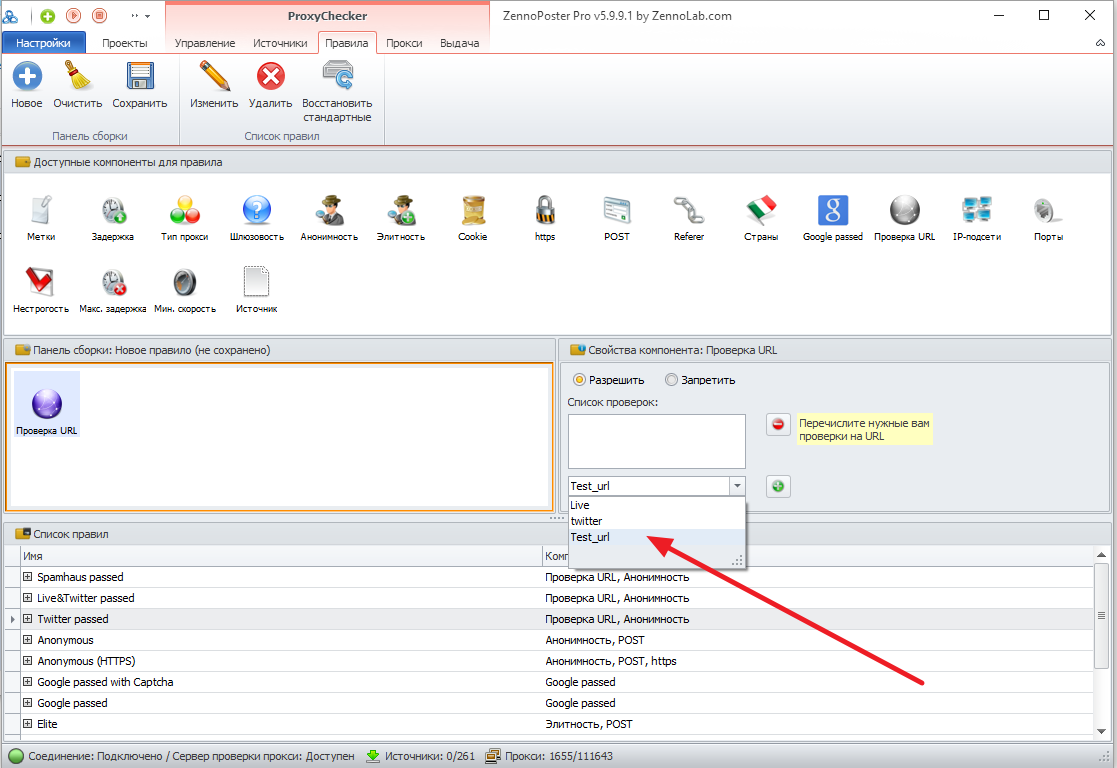Click the red remove-check button
Viewport: 1117px width, 768px height.
pyautogui.click(x=778, y=424)
